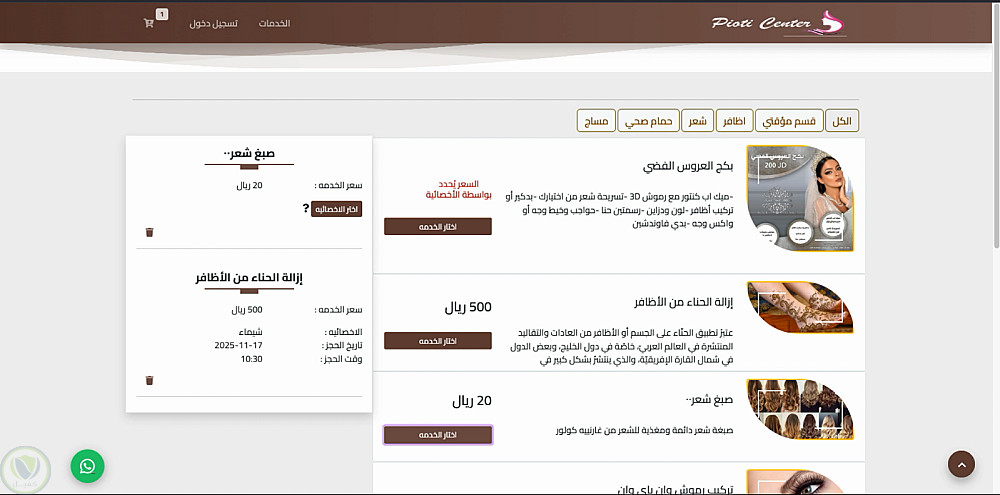
Task: Go to تسجيل دخول login link
Action: (213, 24)
